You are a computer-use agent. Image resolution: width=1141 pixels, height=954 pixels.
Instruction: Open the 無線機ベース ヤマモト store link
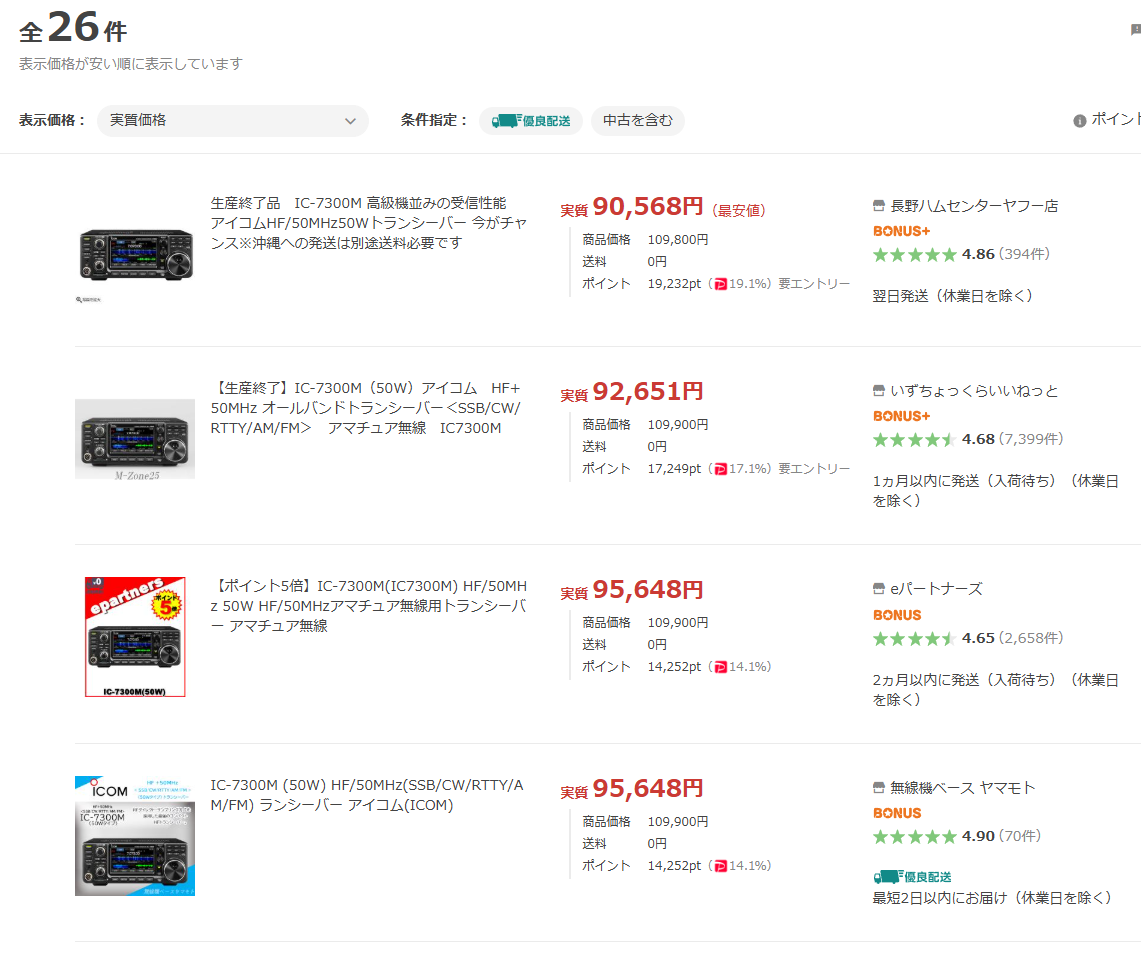coord(962,788)
